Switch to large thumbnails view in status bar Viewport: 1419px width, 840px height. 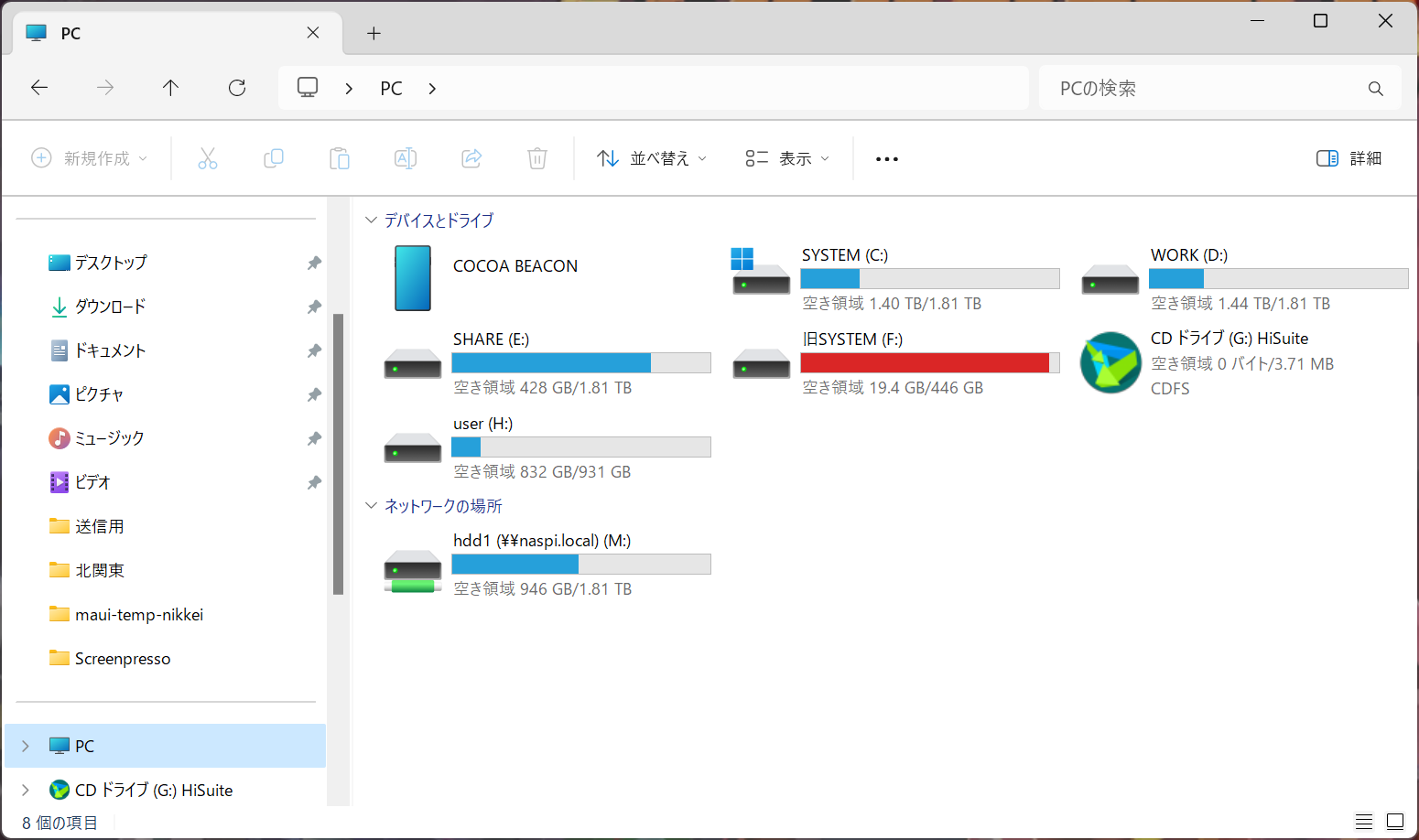[1395, 822]
